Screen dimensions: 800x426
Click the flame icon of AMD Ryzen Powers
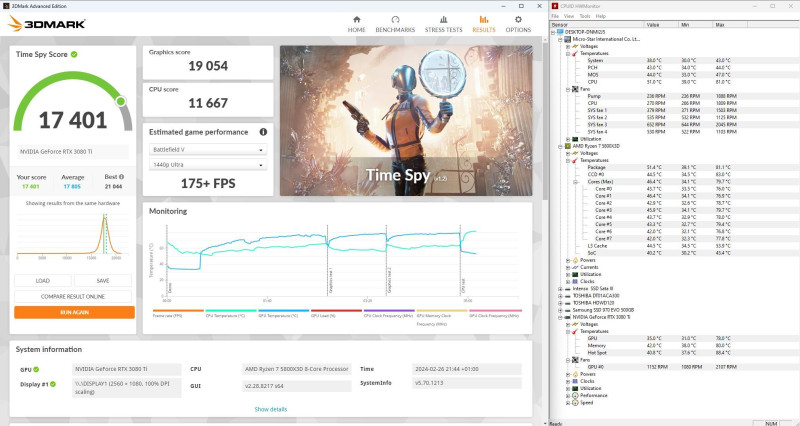[x=575, y=260]
